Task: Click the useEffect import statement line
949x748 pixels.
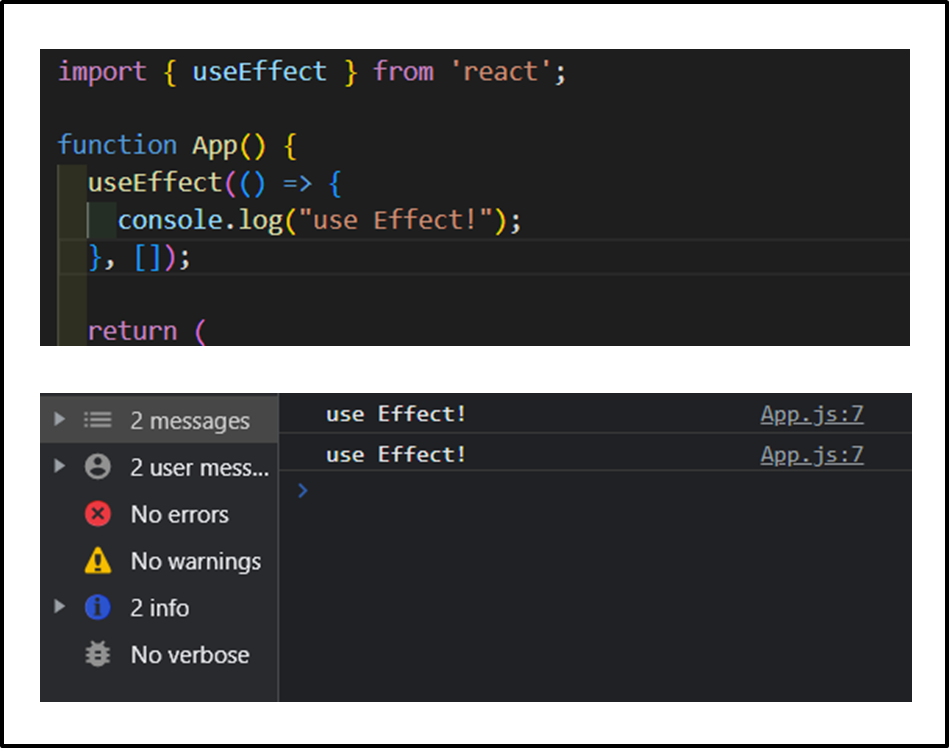Action: coord(312,72)
